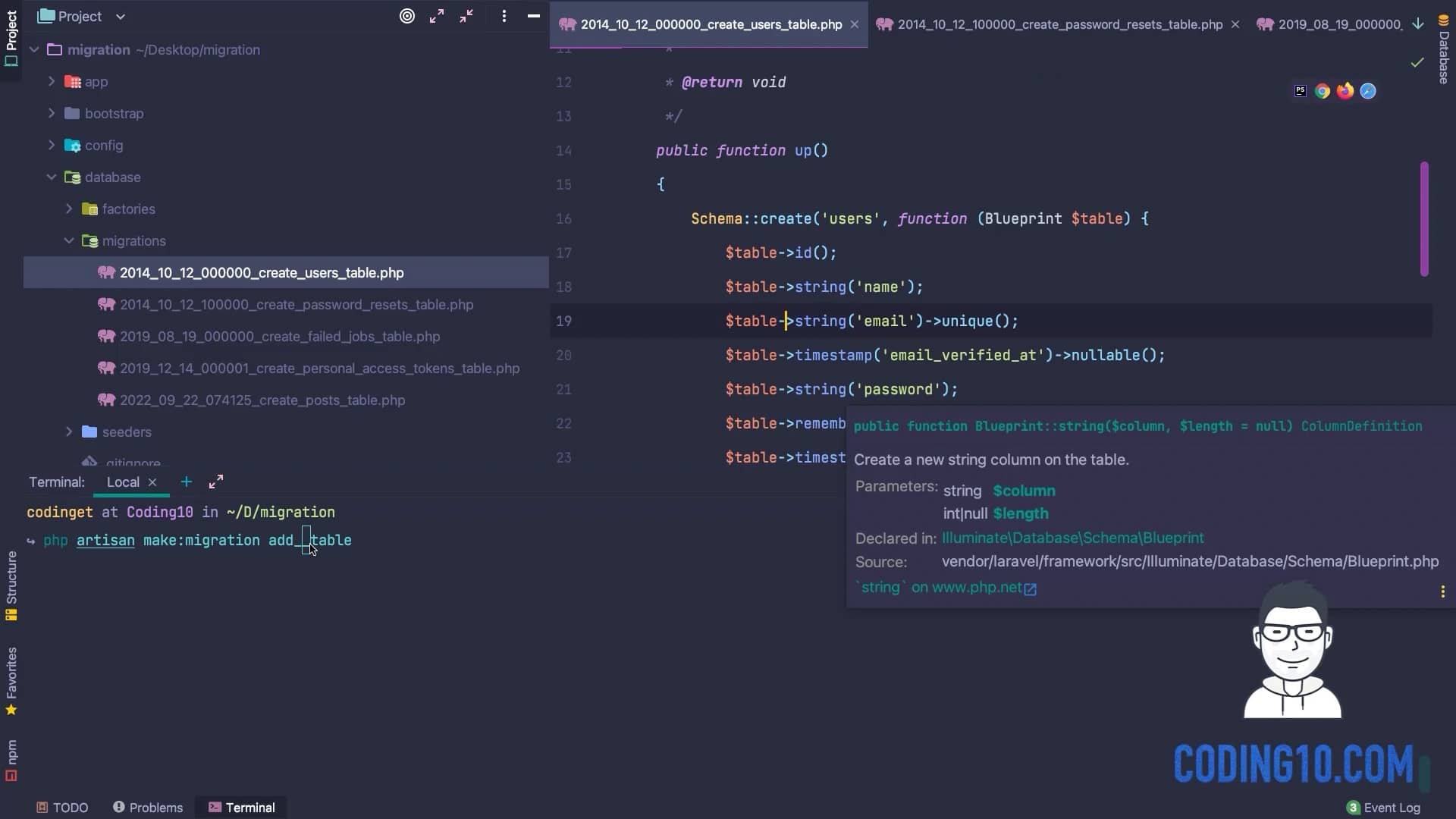Collapse all items in Project panel
1456x819 pixels.
466,16
